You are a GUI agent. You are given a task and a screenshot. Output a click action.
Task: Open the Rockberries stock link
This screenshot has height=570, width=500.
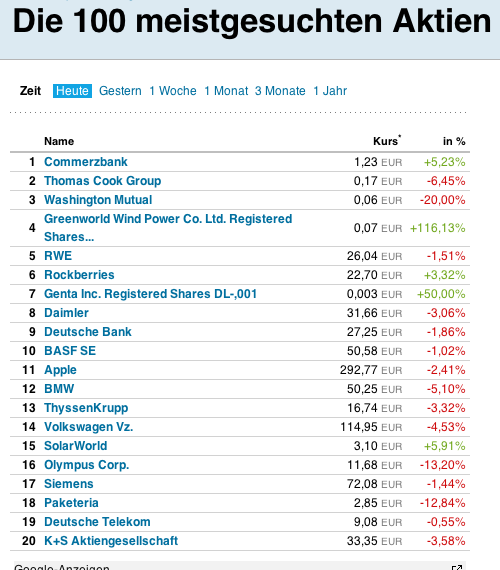point(79,275)
